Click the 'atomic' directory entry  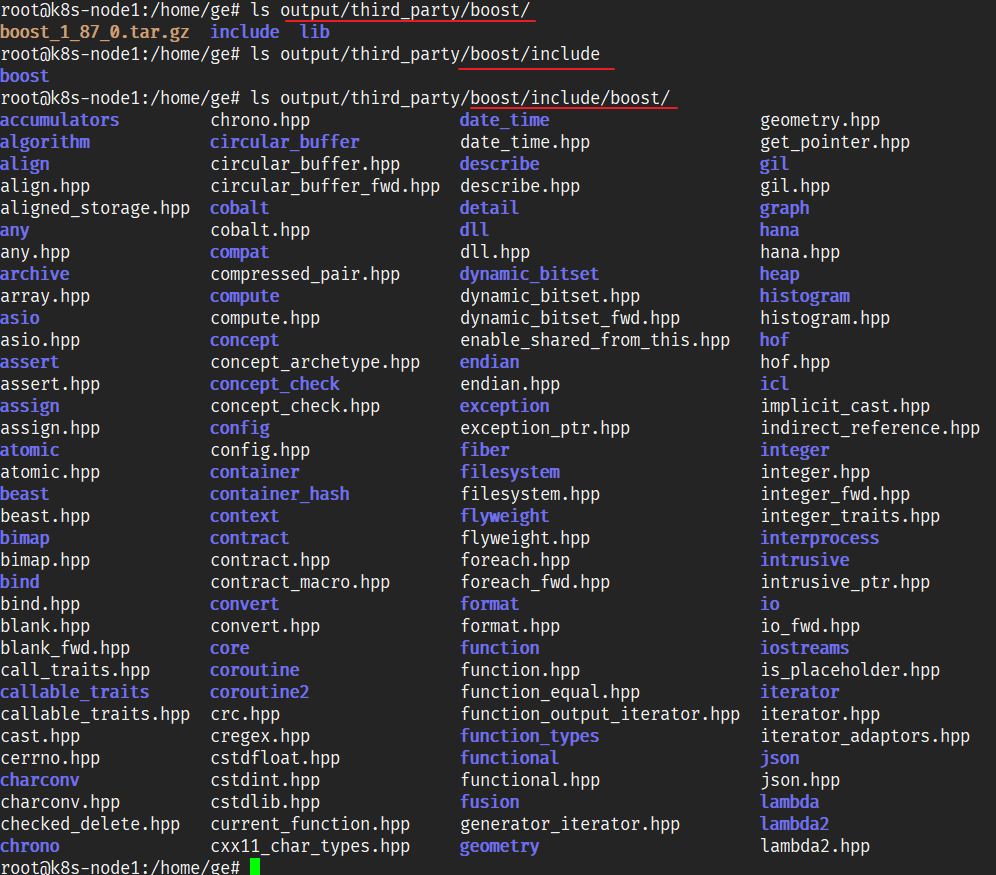click(30, 450)
